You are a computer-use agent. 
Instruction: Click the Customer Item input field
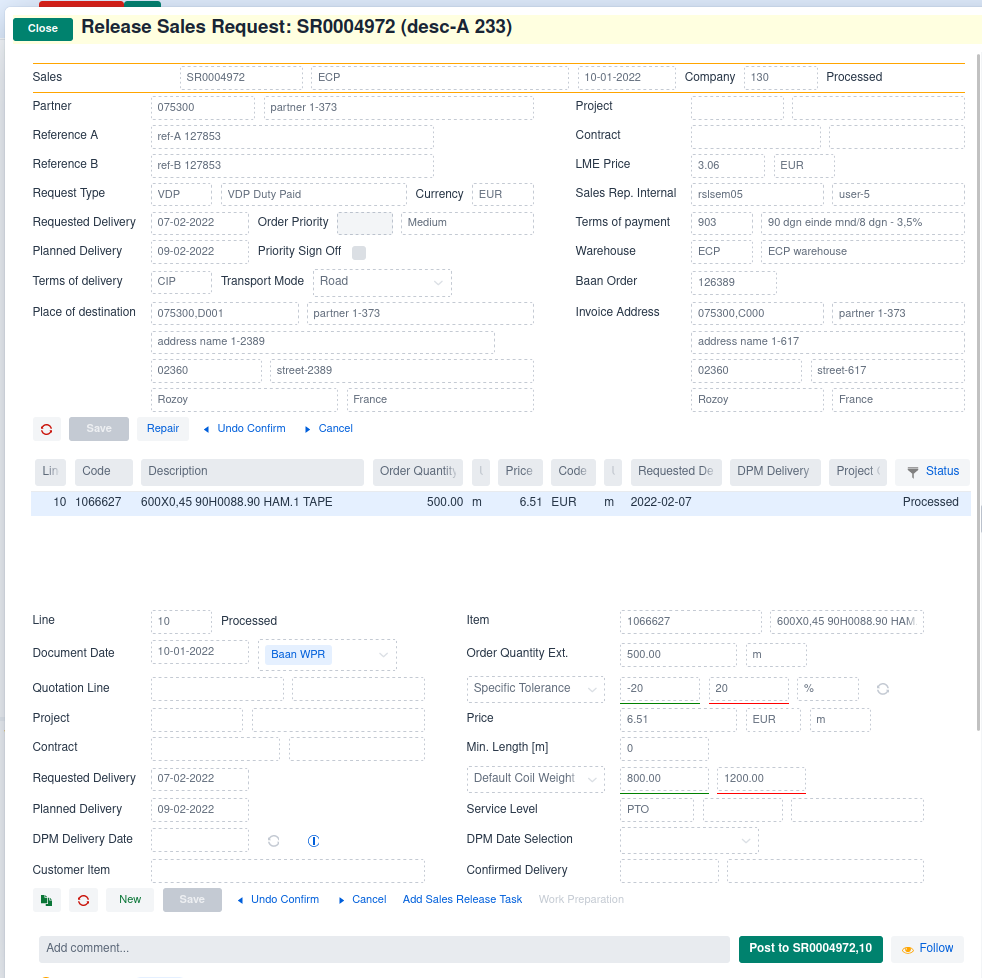click(287, 871)
